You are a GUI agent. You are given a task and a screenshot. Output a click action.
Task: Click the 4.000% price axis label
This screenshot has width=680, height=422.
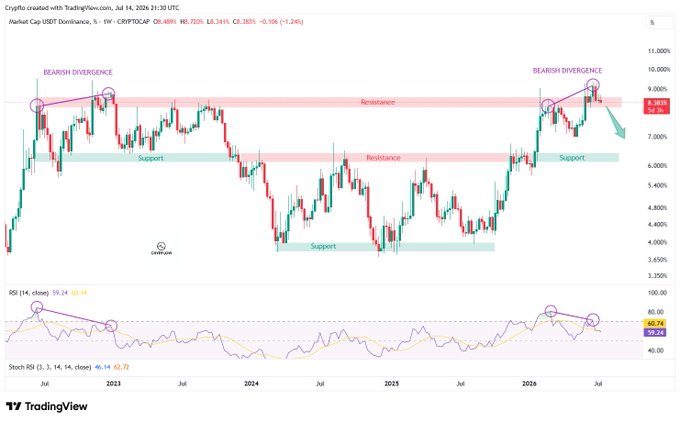pyautogui.click(x=659, y=242)
